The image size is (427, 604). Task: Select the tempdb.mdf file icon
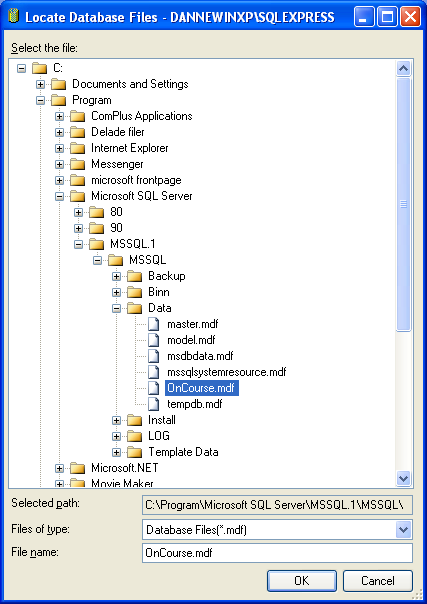pos(154,404)
